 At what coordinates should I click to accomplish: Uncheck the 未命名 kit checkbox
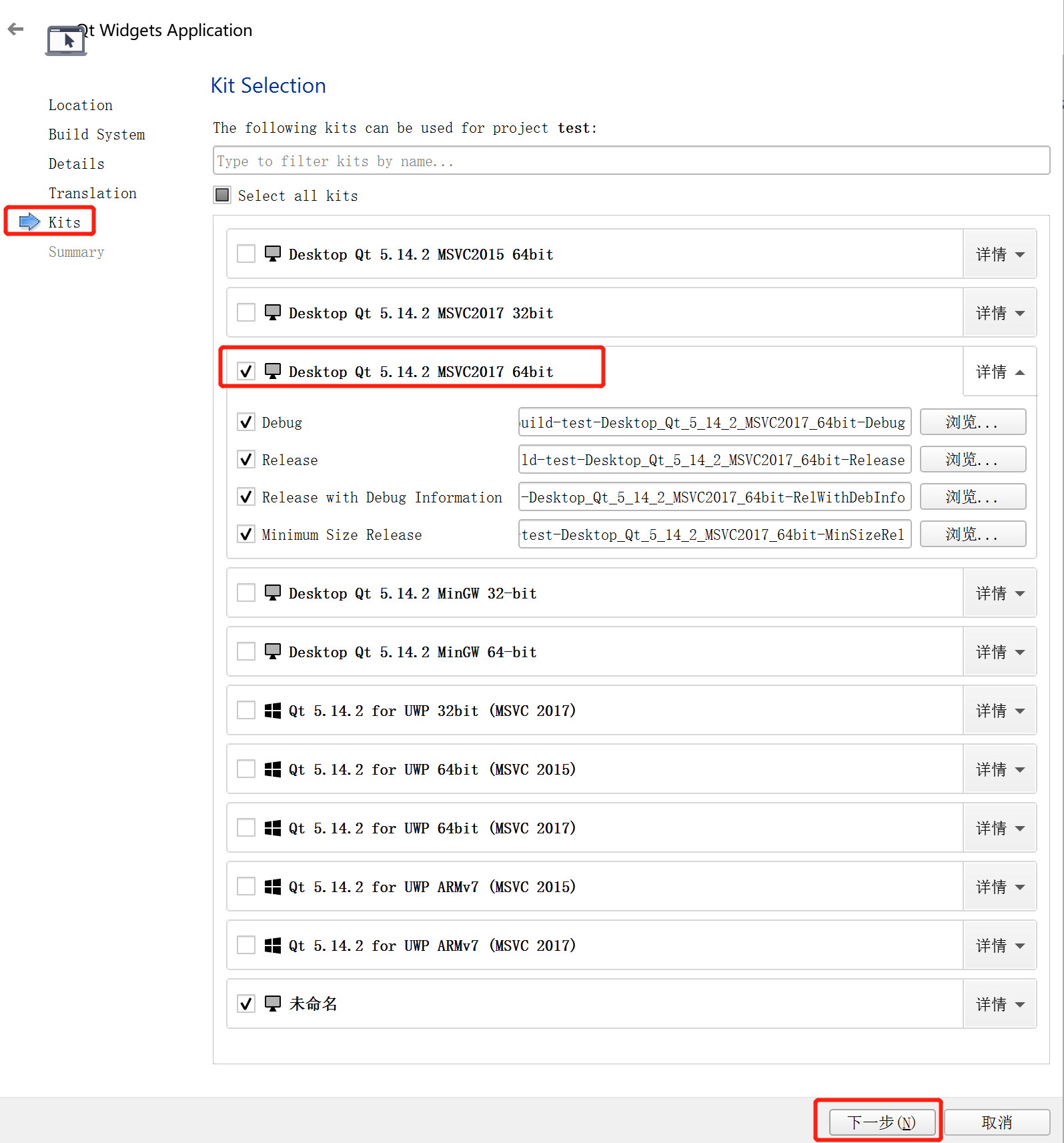[246, 1004]
